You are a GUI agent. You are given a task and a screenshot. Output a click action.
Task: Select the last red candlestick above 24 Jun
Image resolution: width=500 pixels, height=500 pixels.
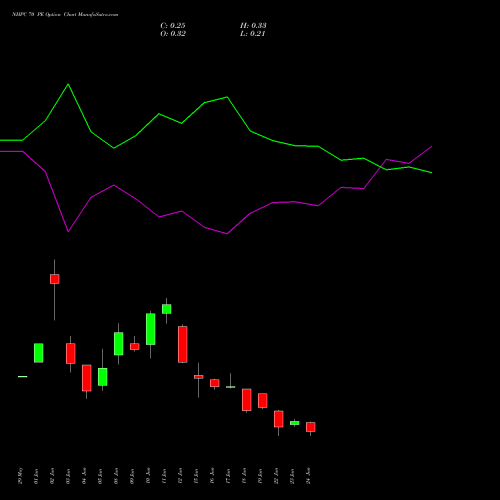coord(311,427)
